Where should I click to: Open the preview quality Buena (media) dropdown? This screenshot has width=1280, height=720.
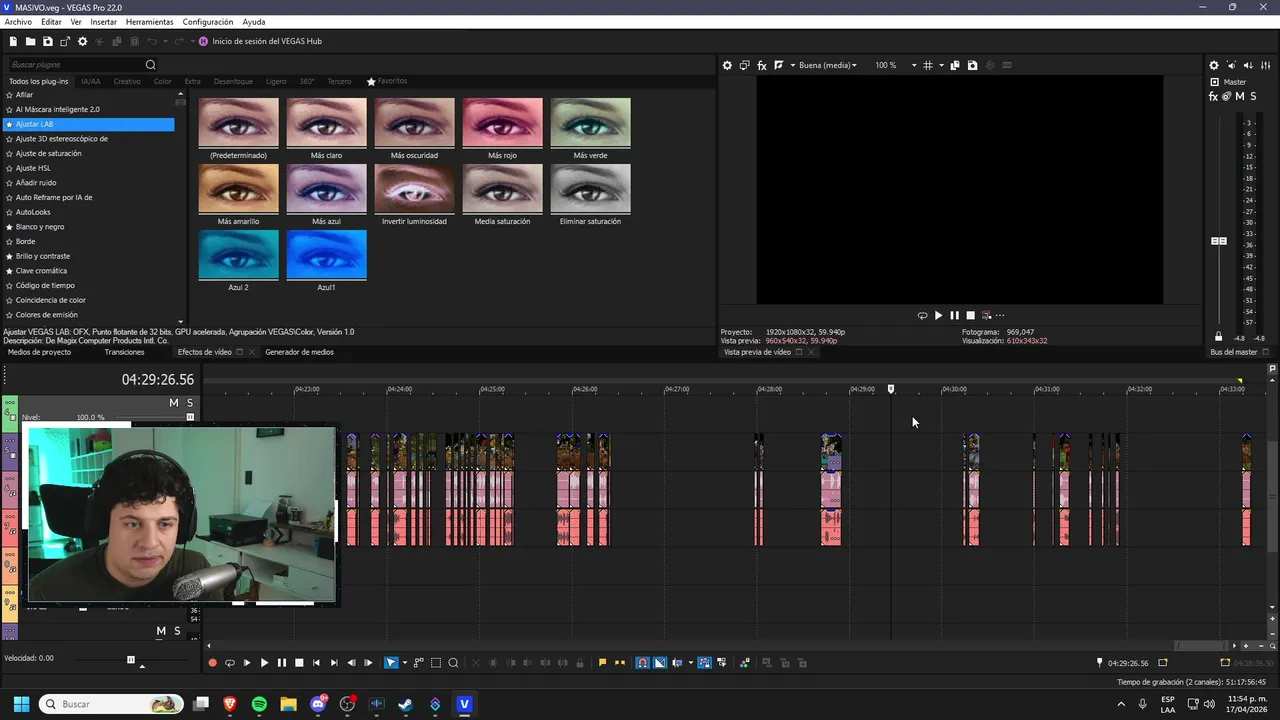tap(827, 65)
